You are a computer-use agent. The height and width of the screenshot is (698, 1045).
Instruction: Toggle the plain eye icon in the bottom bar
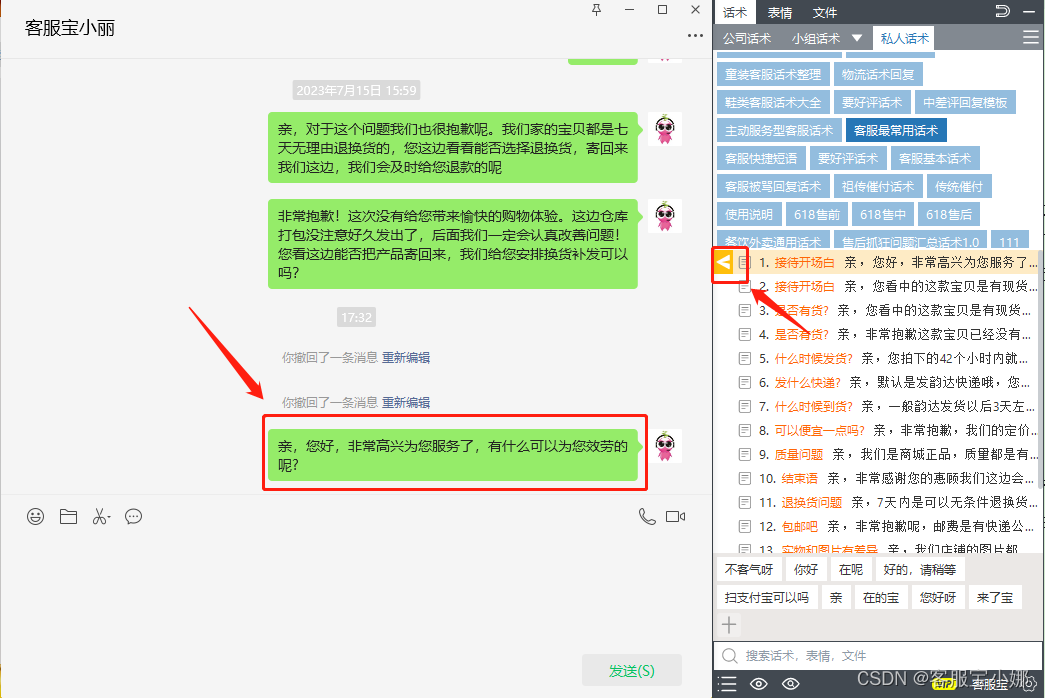pos(758,684)
